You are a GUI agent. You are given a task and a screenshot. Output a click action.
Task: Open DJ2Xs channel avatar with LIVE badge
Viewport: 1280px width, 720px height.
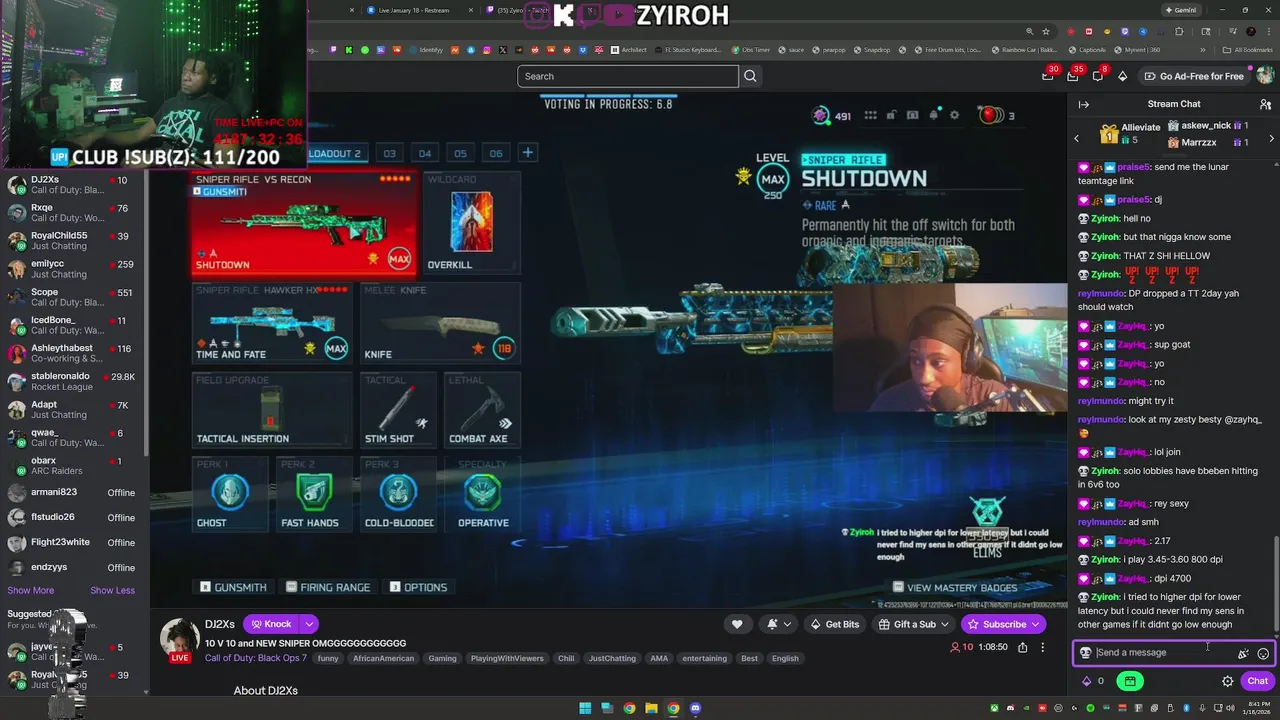[180, 640]
